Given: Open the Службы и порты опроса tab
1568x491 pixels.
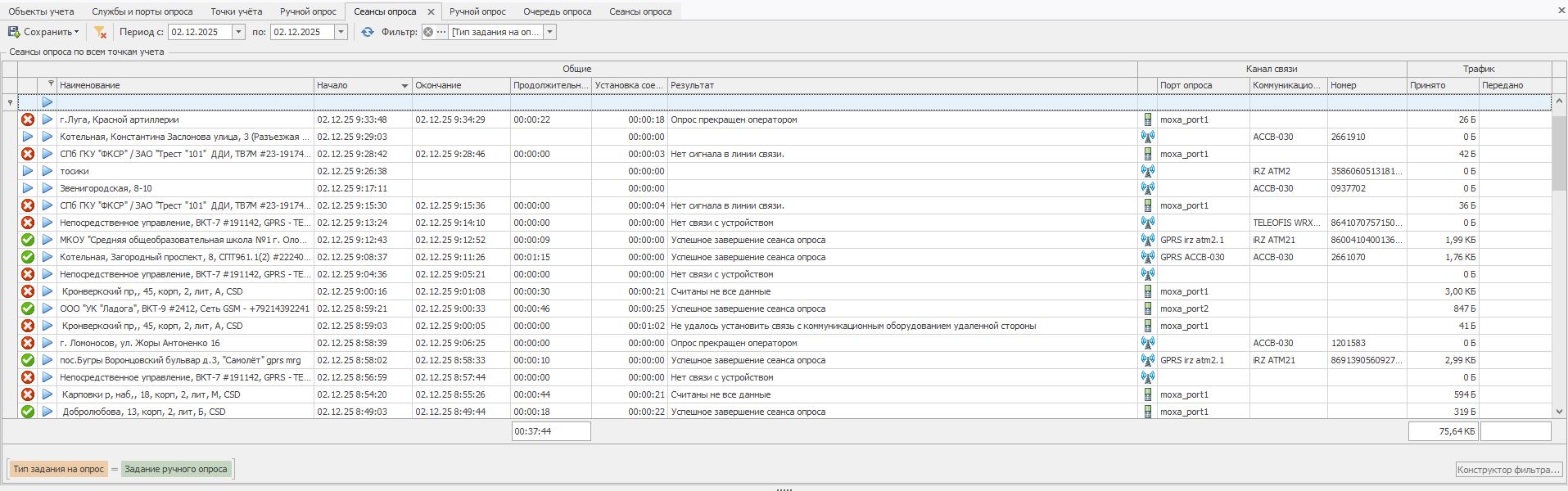Looking at the screenshot, I should [x=142, y=11].
